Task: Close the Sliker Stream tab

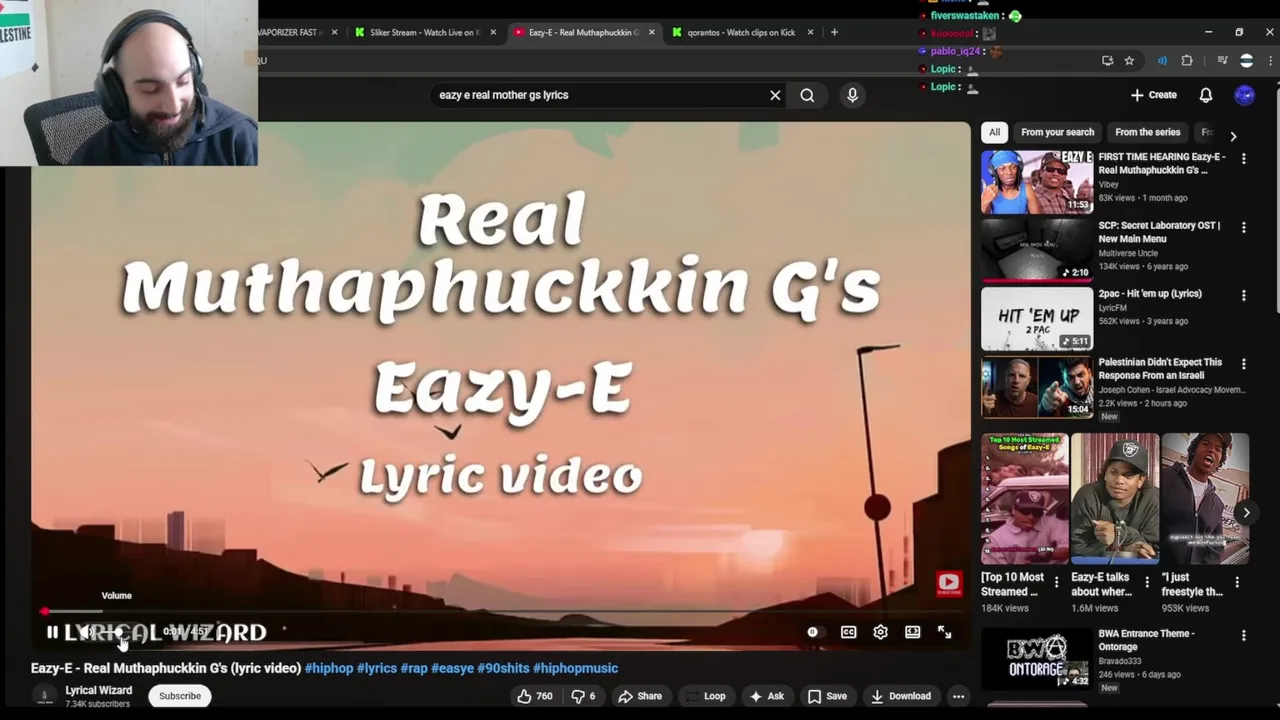Action: [x=493, y=32]
